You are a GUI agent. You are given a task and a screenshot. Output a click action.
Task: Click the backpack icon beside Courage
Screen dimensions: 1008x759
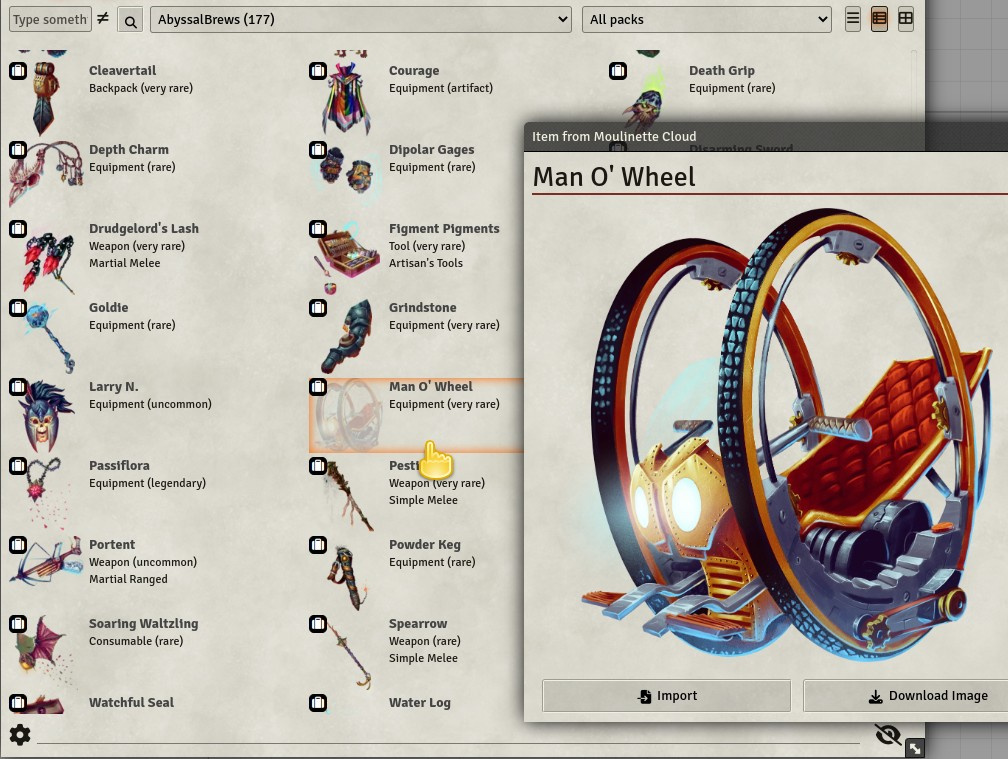pyautogui.click(x=318, y=71)
